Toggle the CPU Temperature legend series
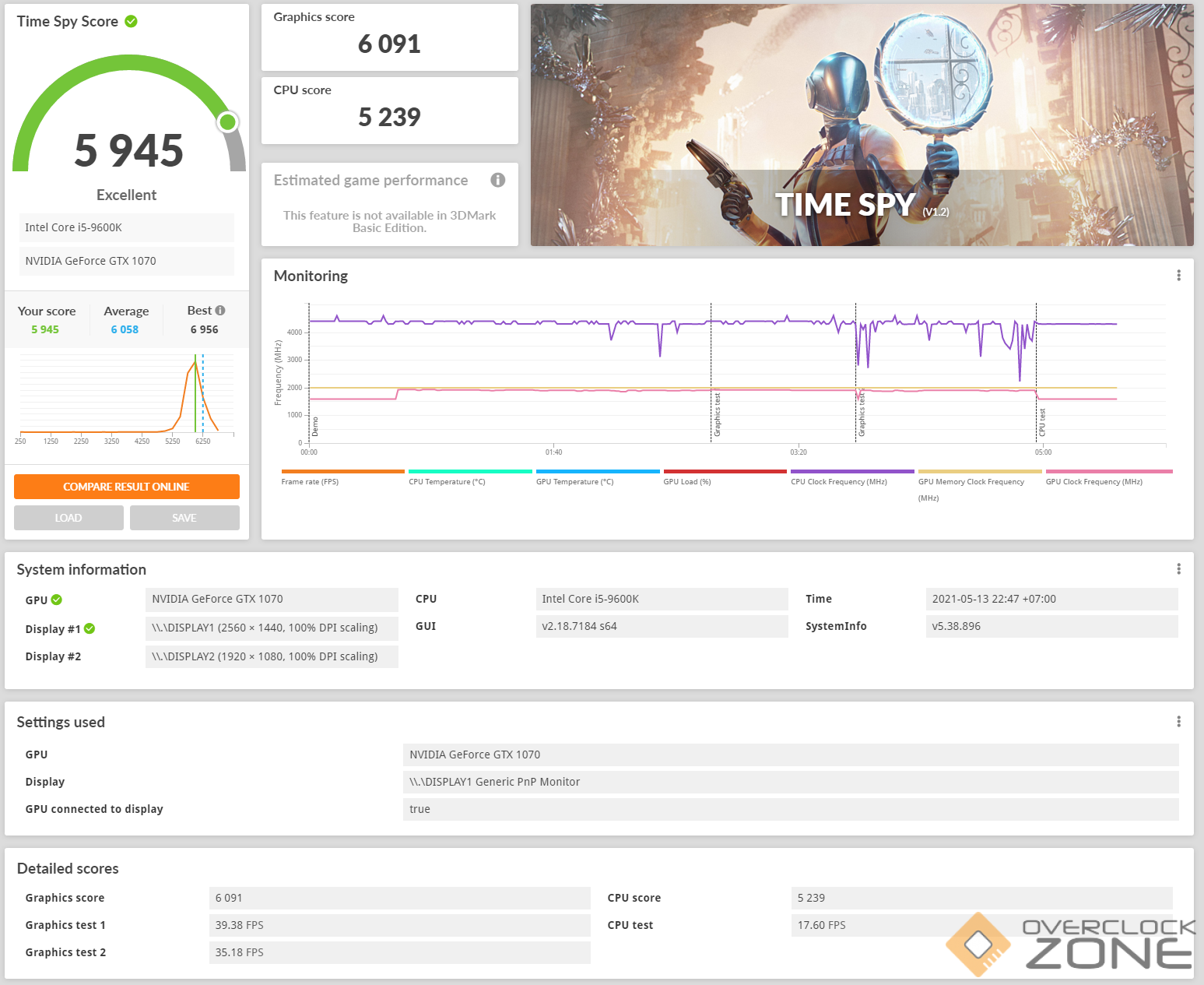 click(x=447, y=482)
